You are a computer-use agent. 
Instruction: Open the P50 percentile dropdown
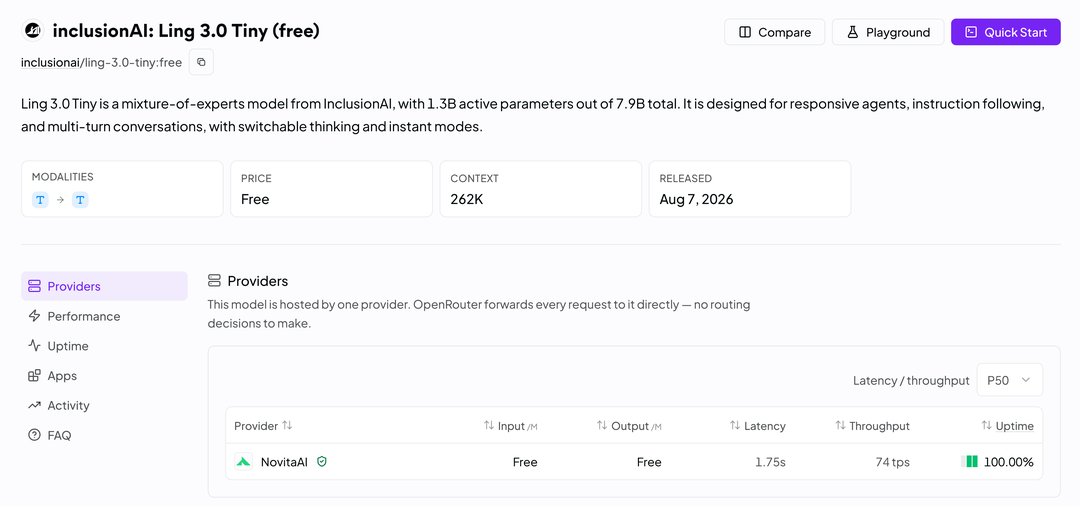[x=1010, y=380]
